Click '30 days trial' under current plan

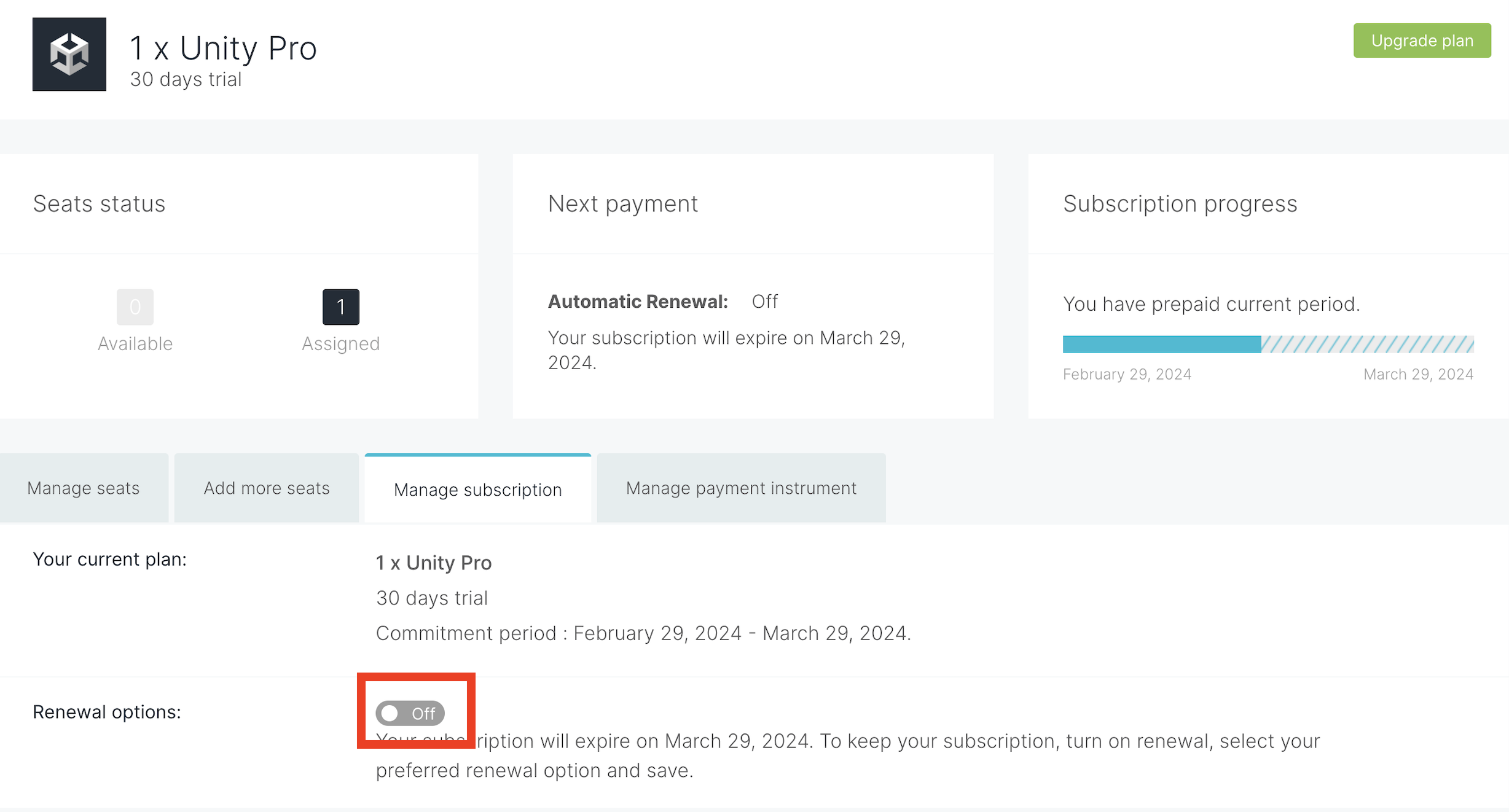pyautogui.click(x=432, y=598)
